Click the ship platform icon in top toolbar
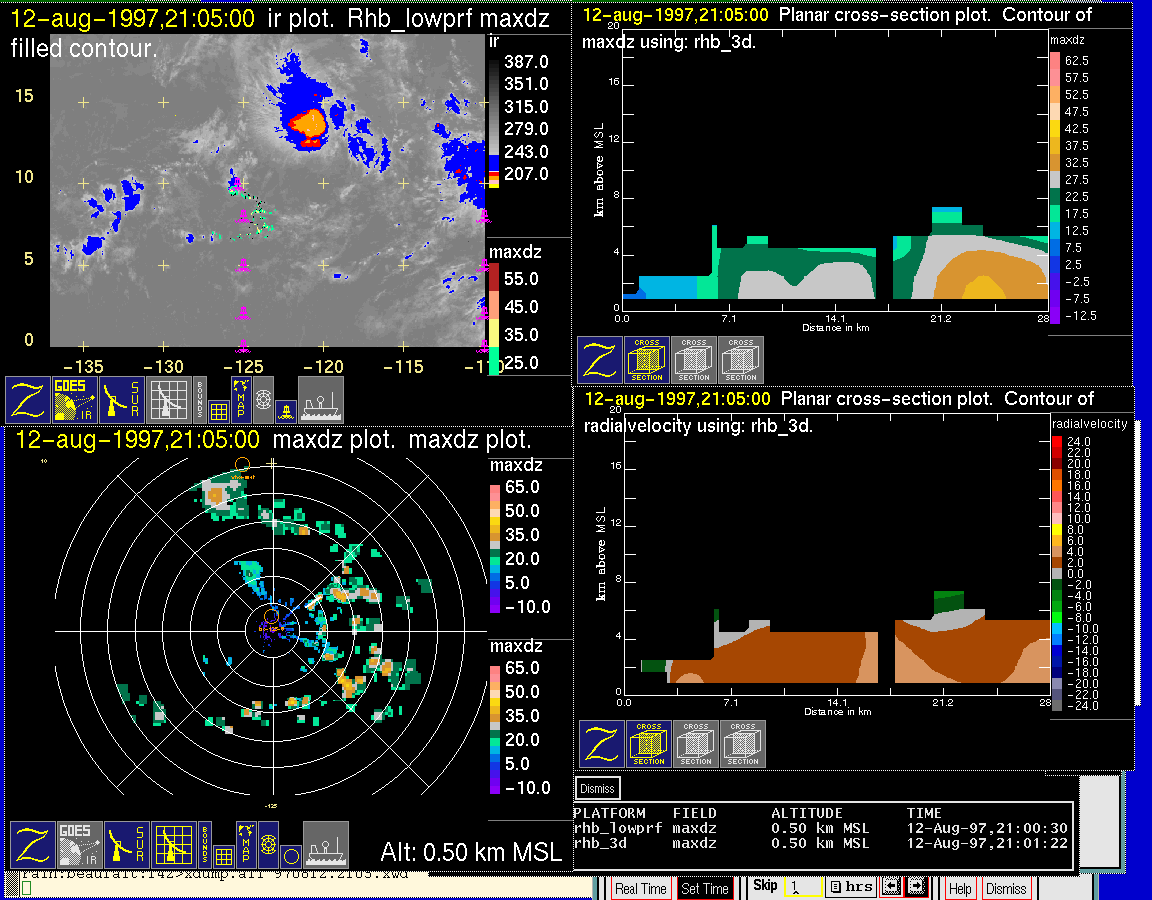The image size is (1152, 900). tap(321, 400)
